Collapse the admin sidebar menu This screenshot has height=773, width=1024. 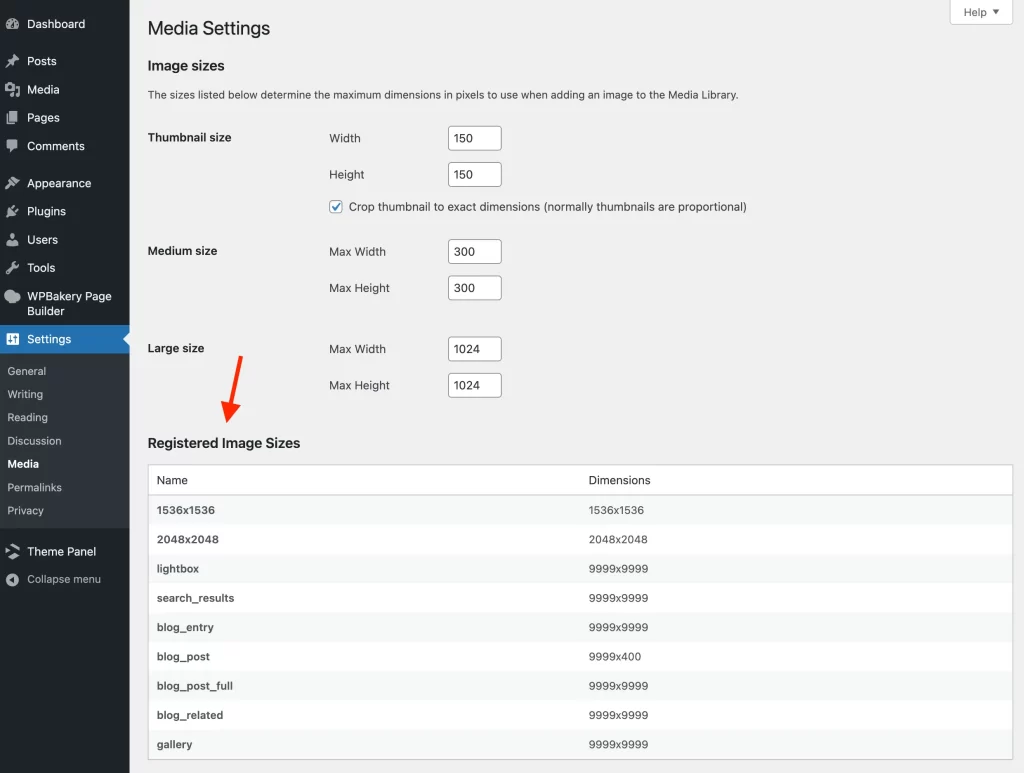(x=63, y=580)
